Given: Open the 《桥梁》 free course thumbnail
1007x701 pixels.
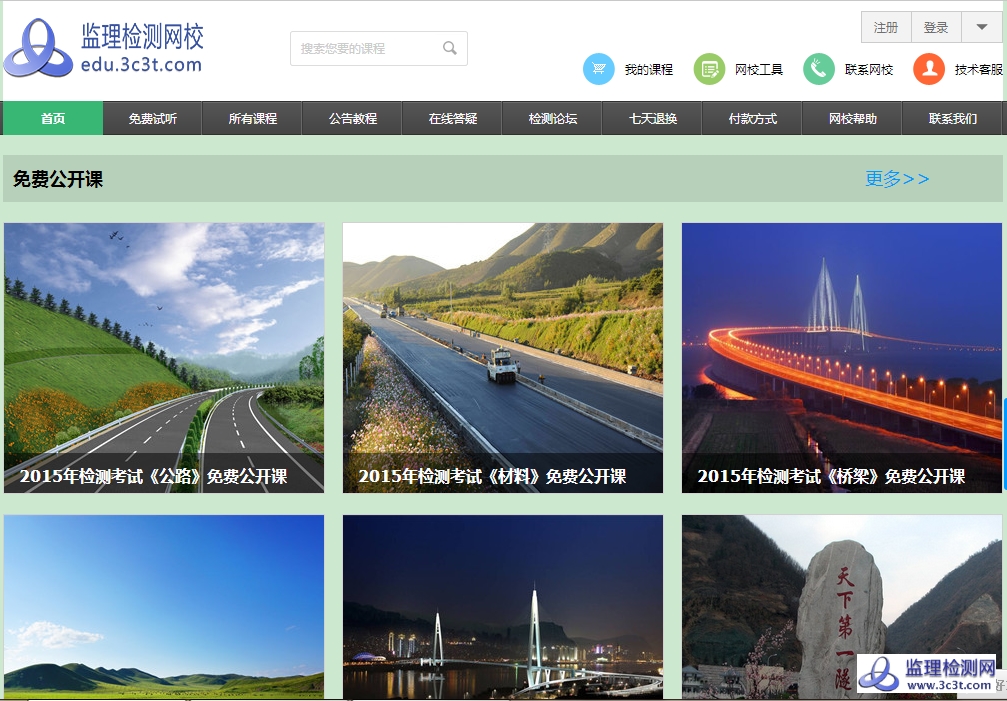Looking at the screenshot, I should 842,357.
